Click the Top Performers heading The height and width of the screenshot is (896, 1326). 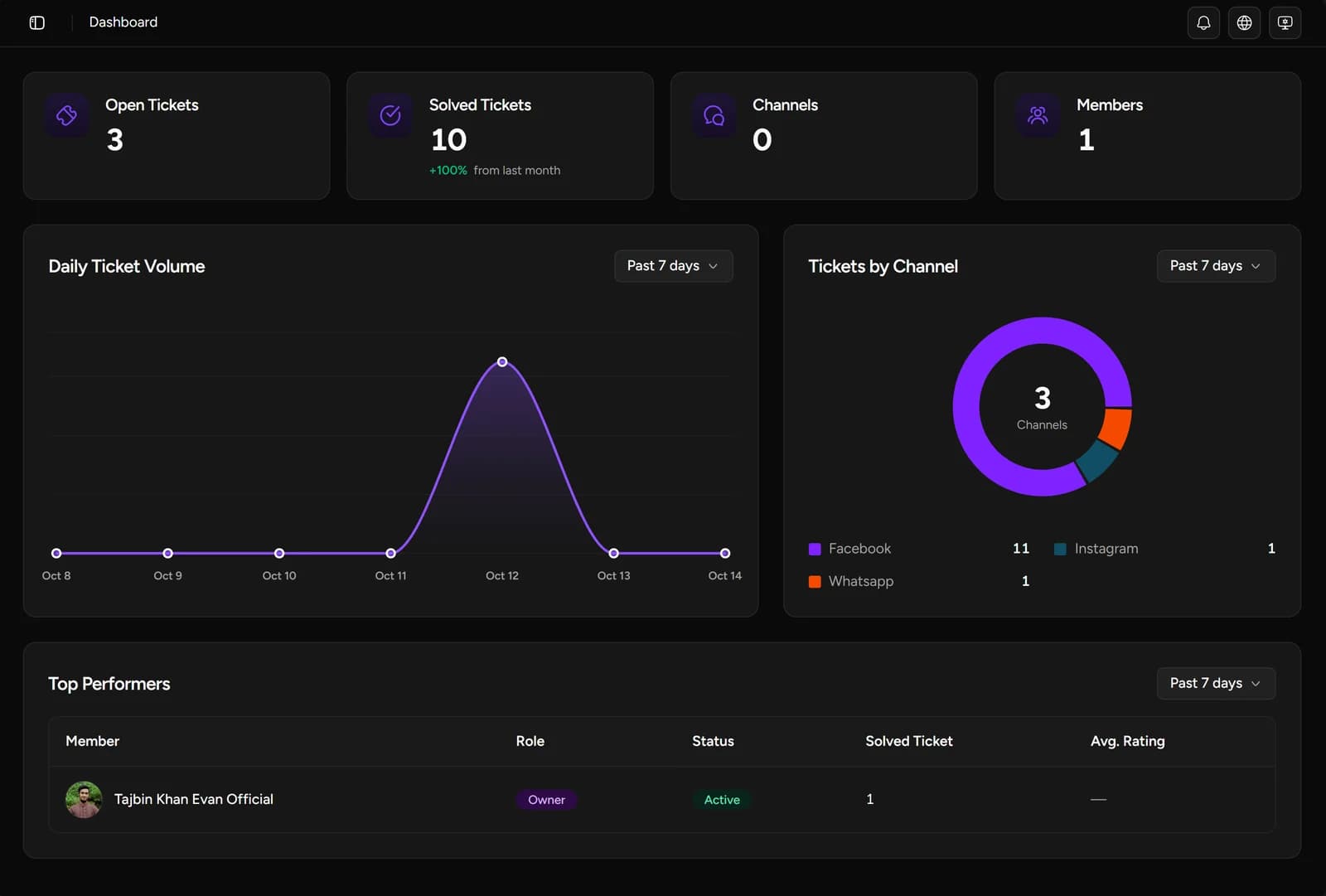(109, 684)
